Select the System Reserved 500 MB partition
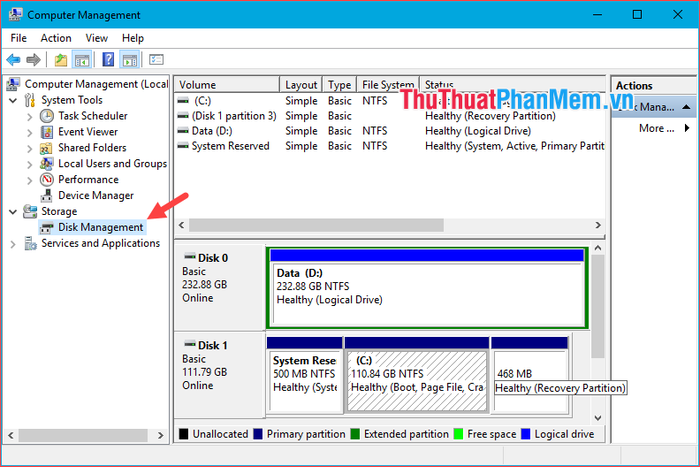Screen dimensions: 700x467 coord(304,375)
